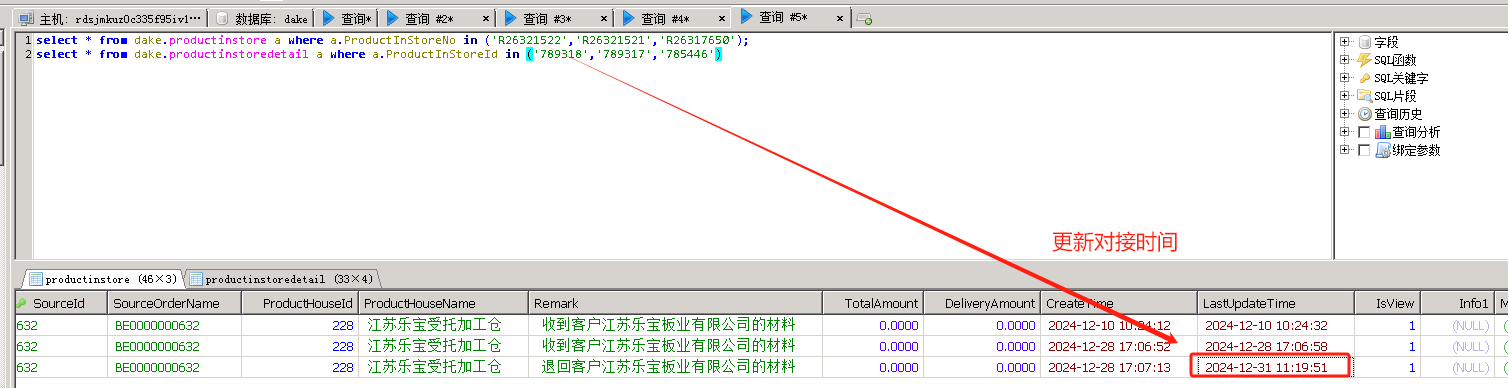The width and height of the screenshot is (1509, 388).
Task: Click the 查询分析 bar chart icon
Action: 1383,132
